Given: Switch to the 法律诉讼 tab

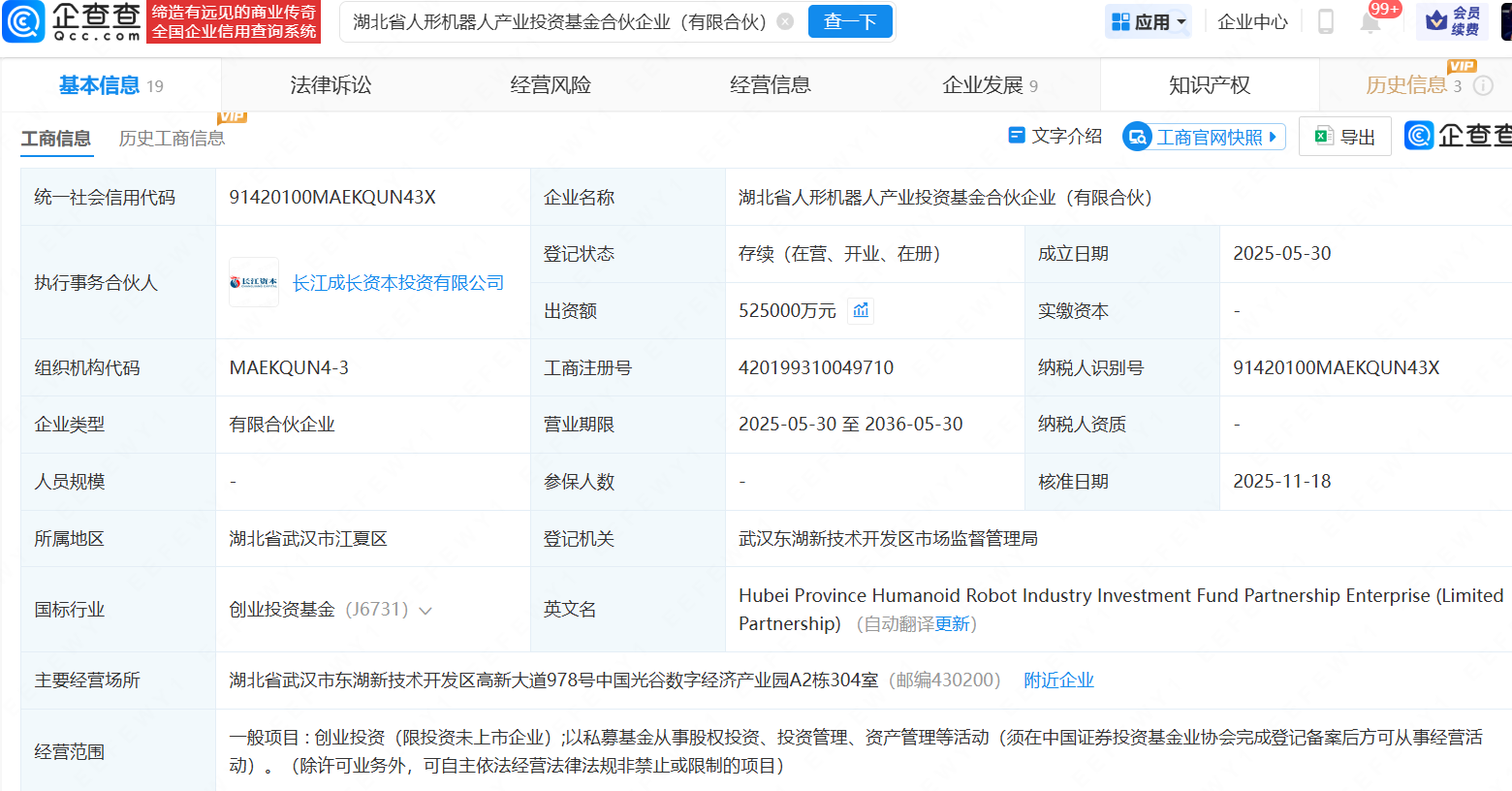Looking at the screenshot, I should tap(331, 85).
